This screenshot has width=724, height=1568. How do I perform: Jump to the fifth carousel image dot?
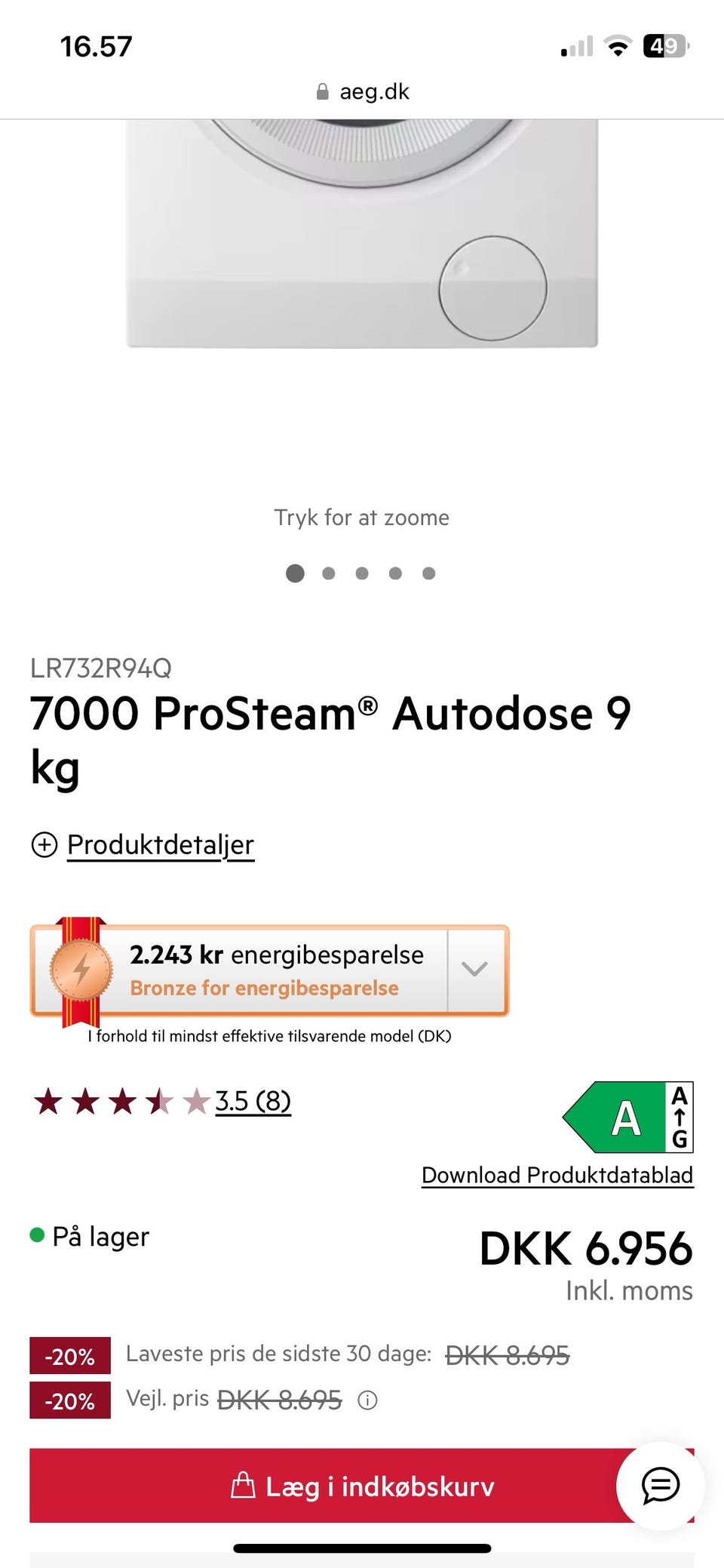point(428,573)
